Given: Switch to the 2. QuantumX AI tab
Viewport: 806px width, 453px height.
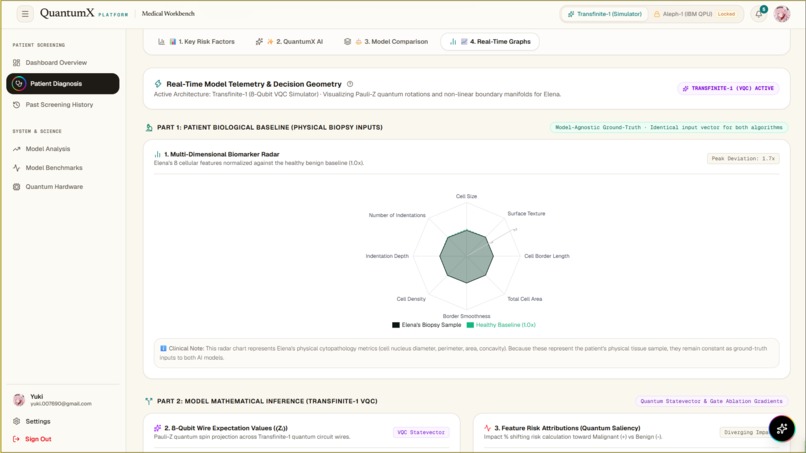Looking at the screenshot, I should [289, 42].
